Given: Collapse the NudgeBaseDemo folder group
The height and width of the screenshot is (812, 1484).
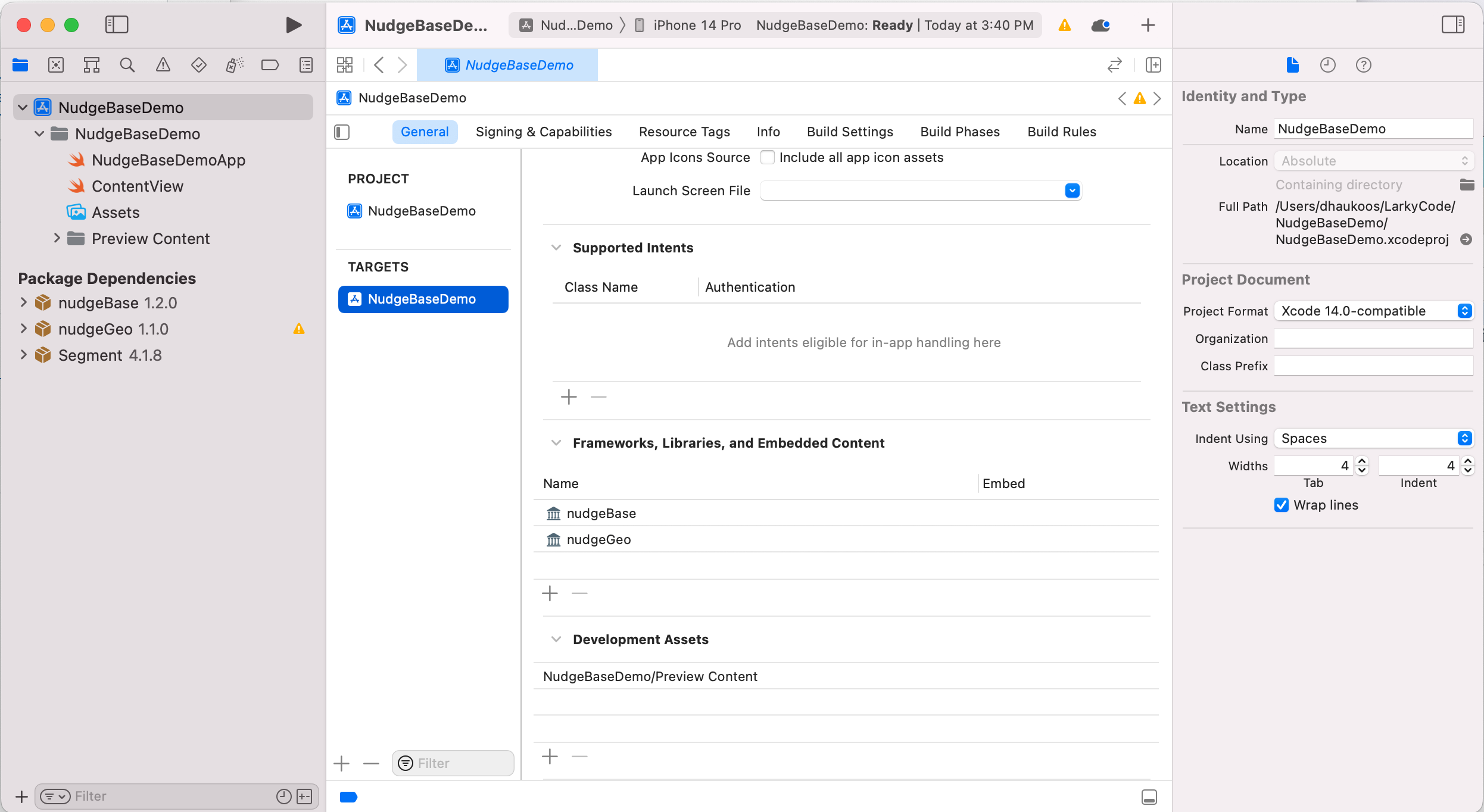Looking at the screenshot, I should pyautogui.click(x=39, y=133).
